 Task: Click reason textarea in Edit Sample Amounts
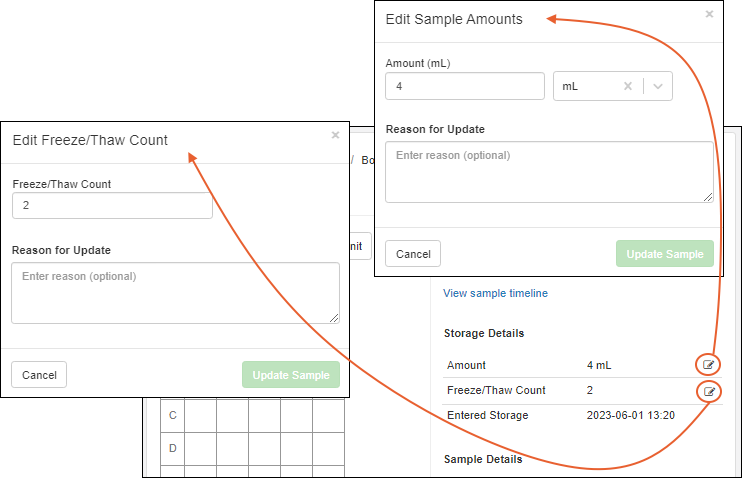(x=549, y=172)
